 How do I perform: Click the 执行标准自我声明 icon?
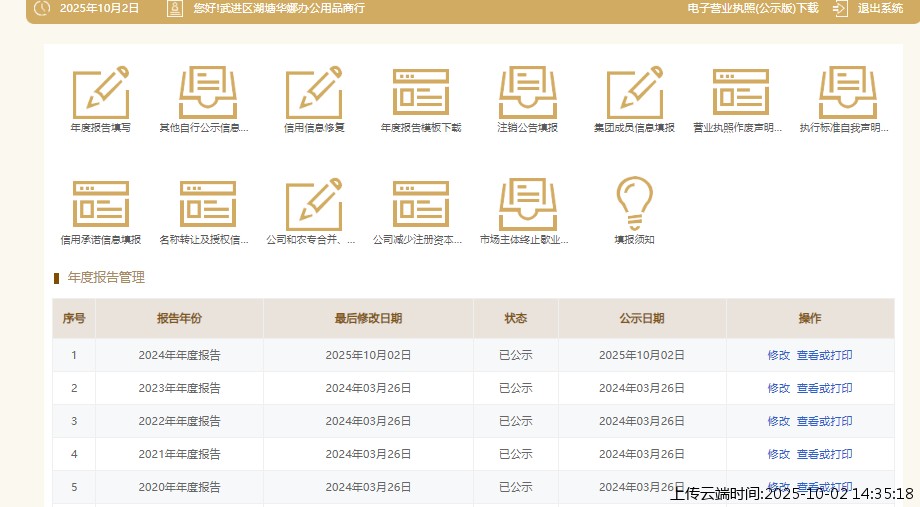846,94
